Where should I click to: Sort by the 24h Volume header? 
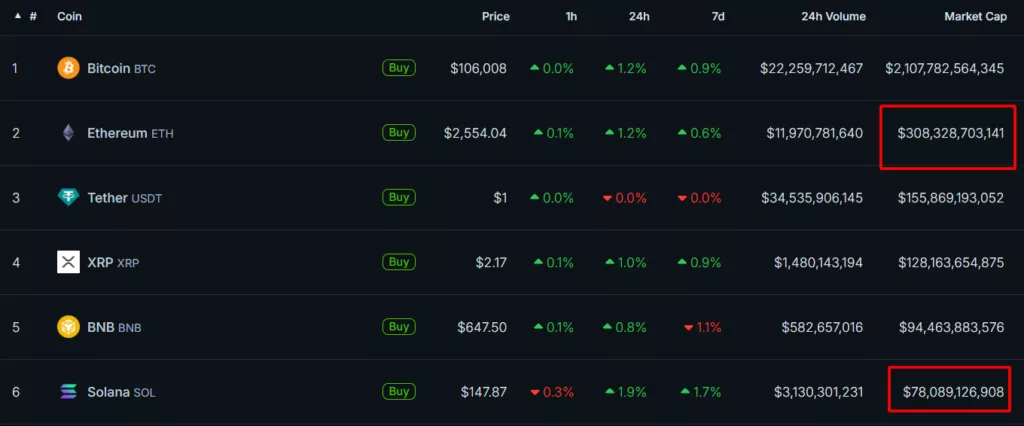[x=833, y=17]
